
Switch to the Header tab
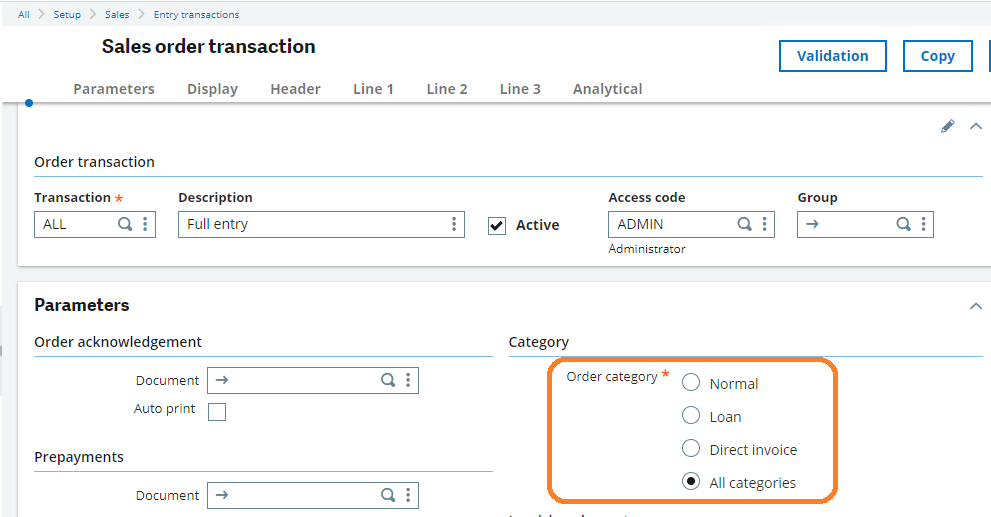pos(295,89)
